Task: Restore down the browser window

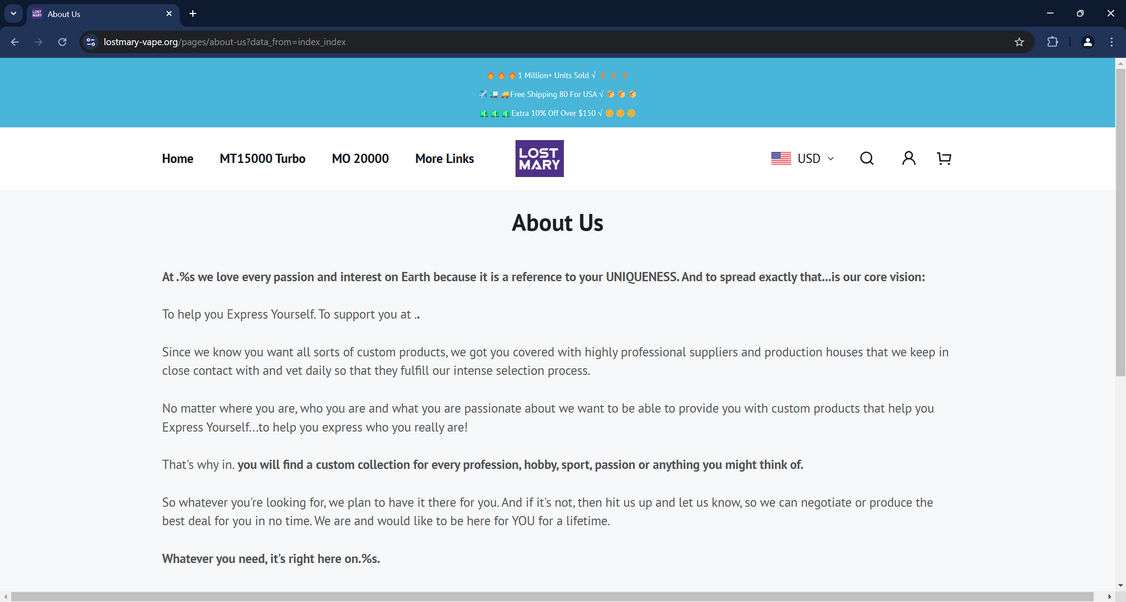Action: (1080, 14)
